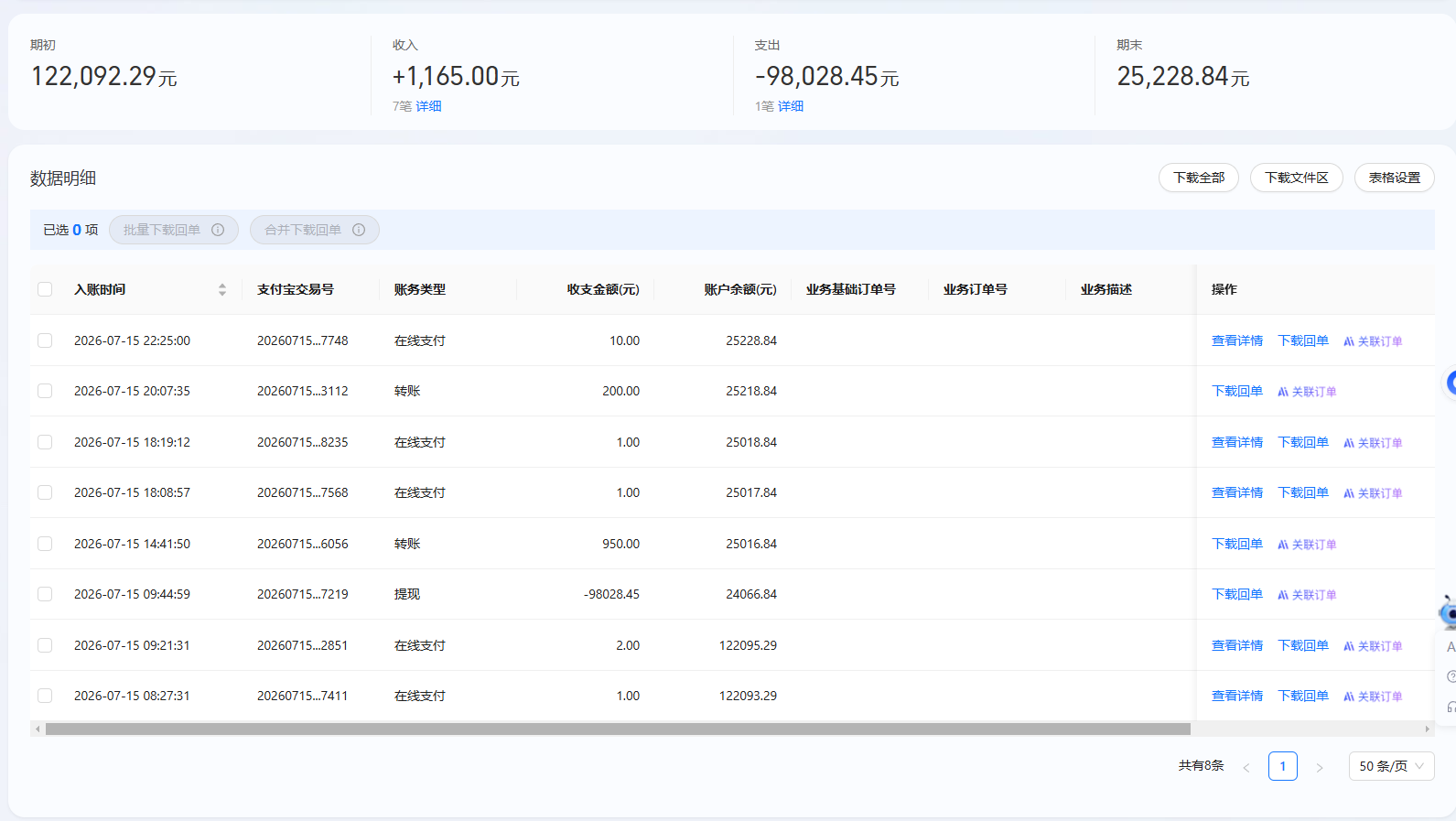Viewport: 1456px width, 821px height.
Task: Click the -98028.45 amount cell
Action: 611,594
